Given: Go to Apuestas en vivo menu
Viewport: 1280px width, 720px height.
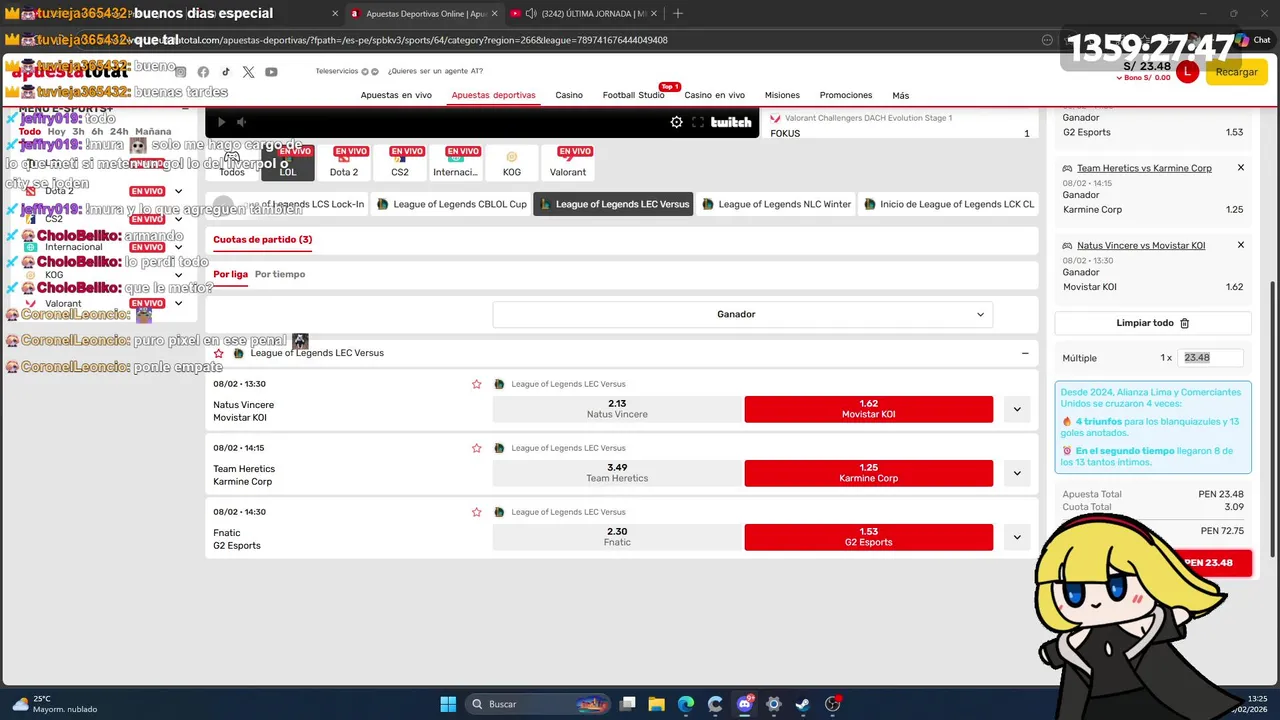Looking at the screenshot, I should [x=396, y=95].
